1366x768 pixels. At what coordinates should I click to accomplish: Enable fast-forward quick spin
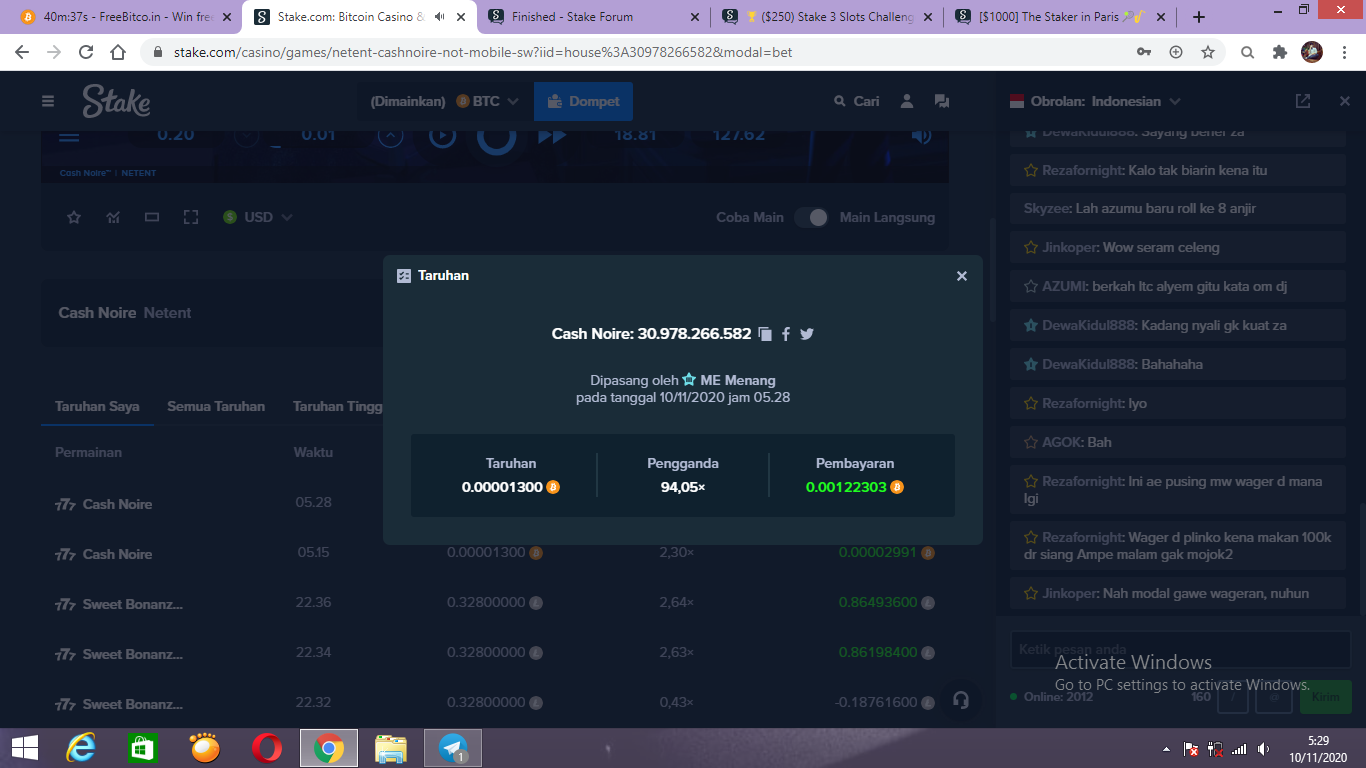click(x=552, y=136)
